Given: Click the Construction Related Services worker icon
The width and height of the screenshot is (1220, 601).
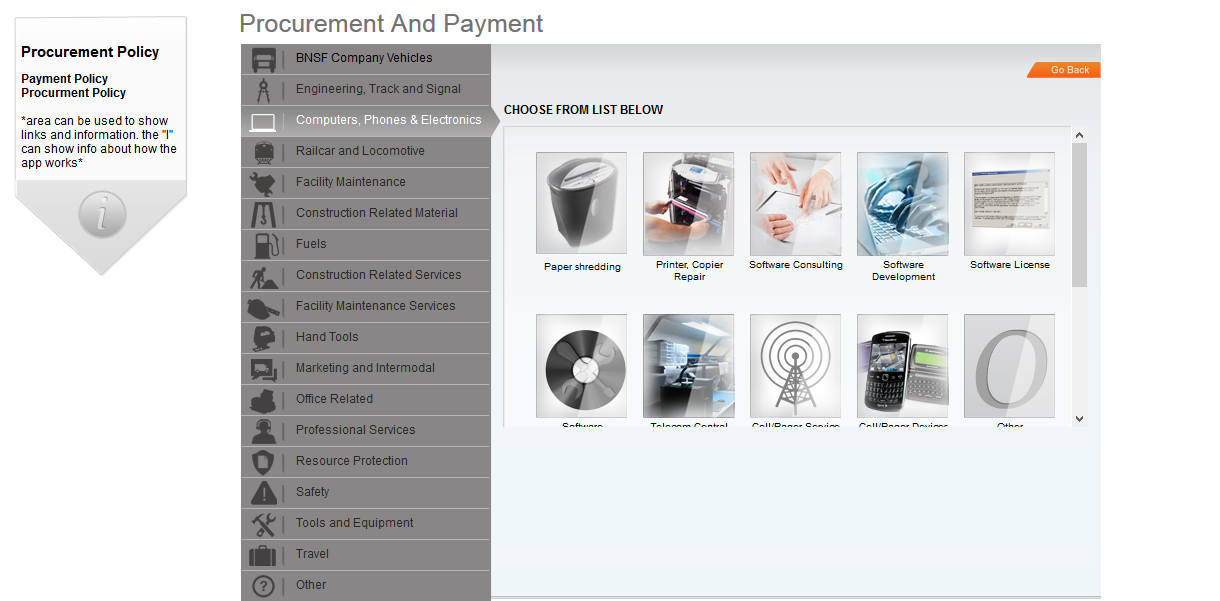Looking at the screenshot, I should point(263,276).
